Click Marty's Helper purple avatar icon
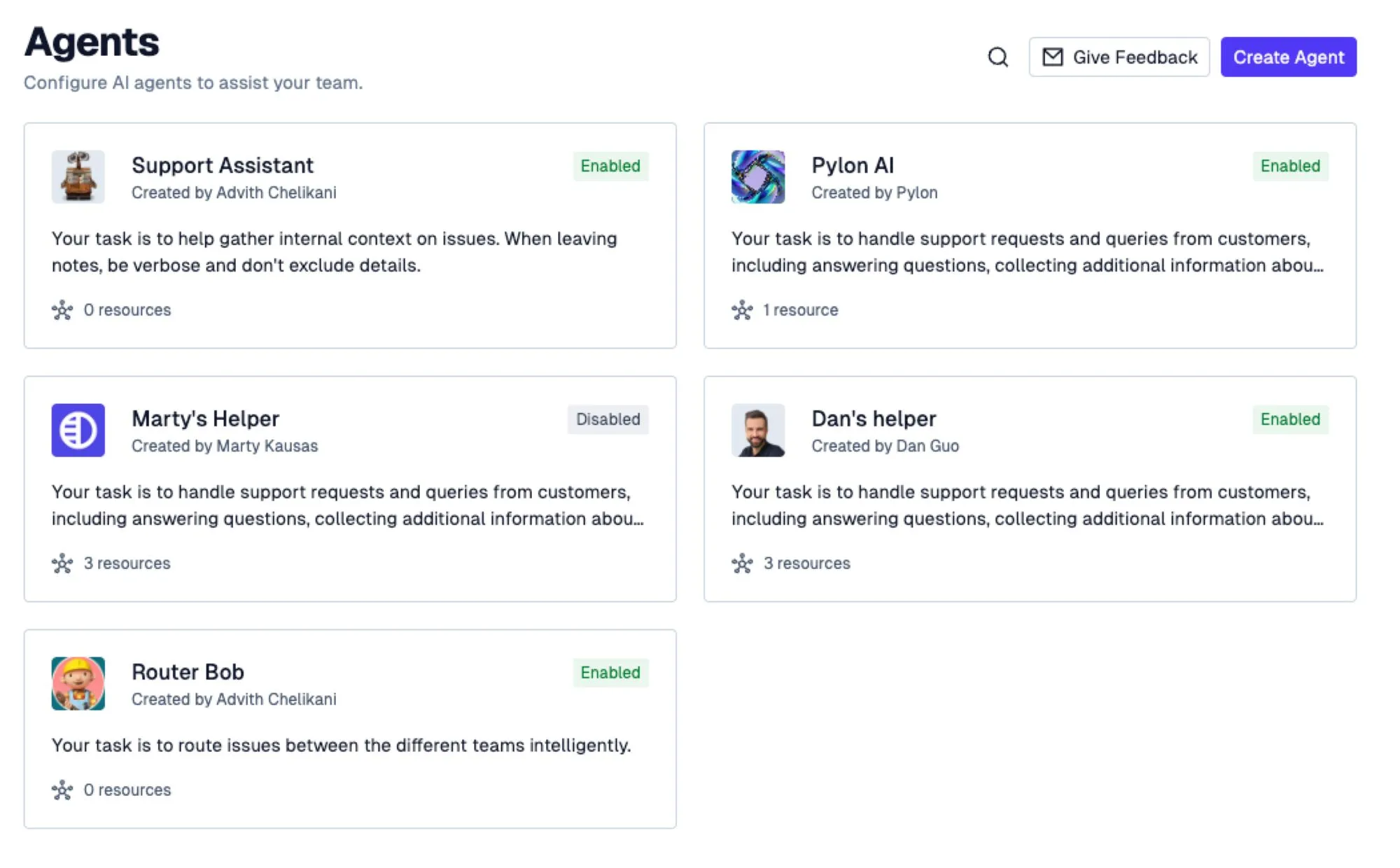The image size is (1400, 868). pos(78,430)
